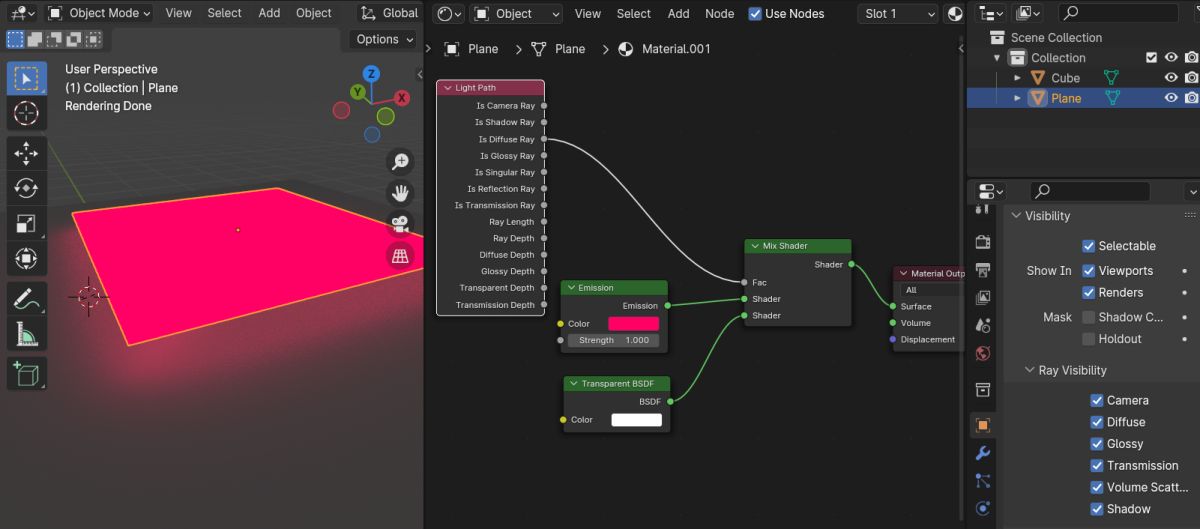Expand the Cube item in outliner
The width and height of the screenshot is (1200, 529).
pos(1017,77)
